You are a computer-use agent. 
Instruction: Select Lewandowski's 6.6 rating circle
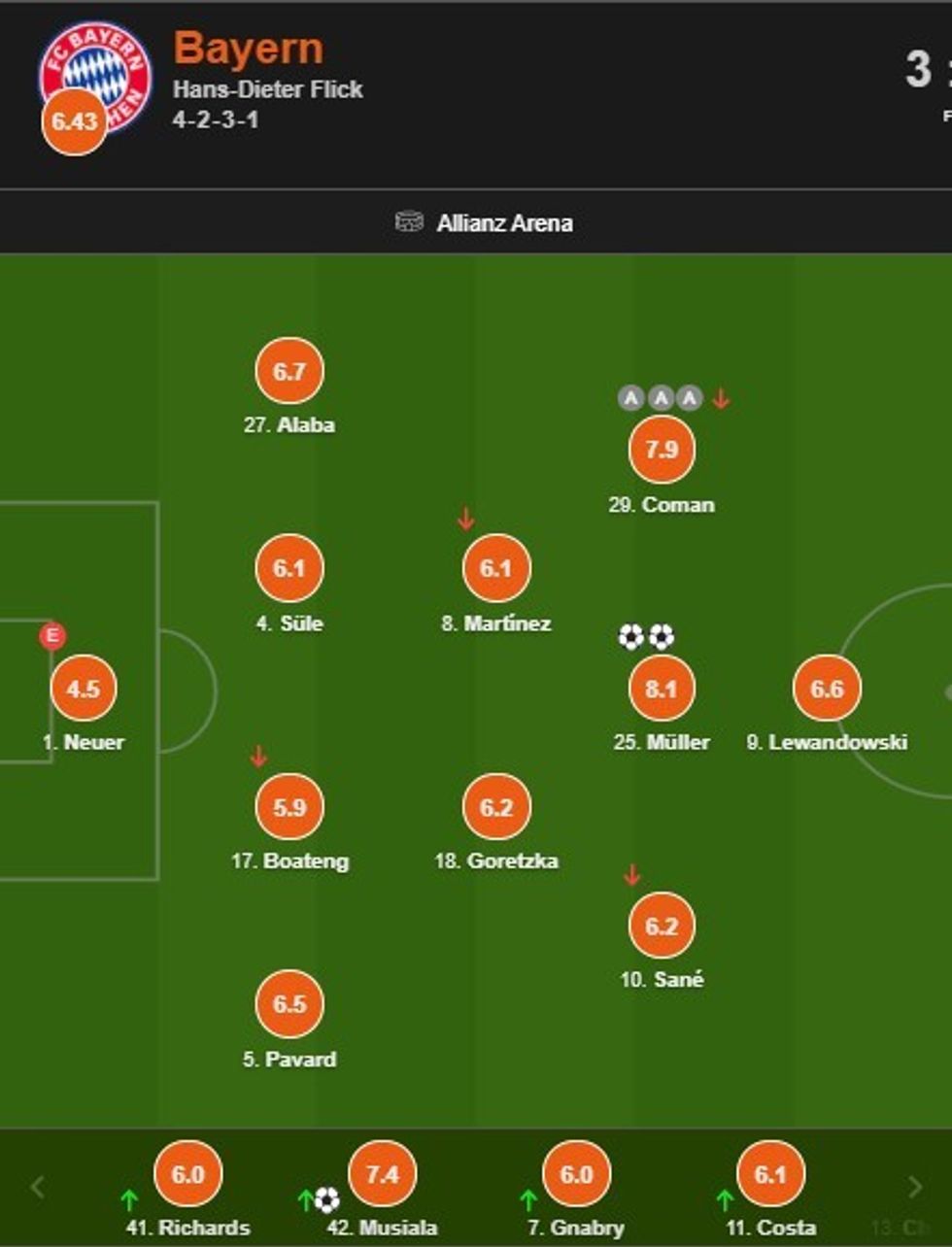tap(827, 689)
